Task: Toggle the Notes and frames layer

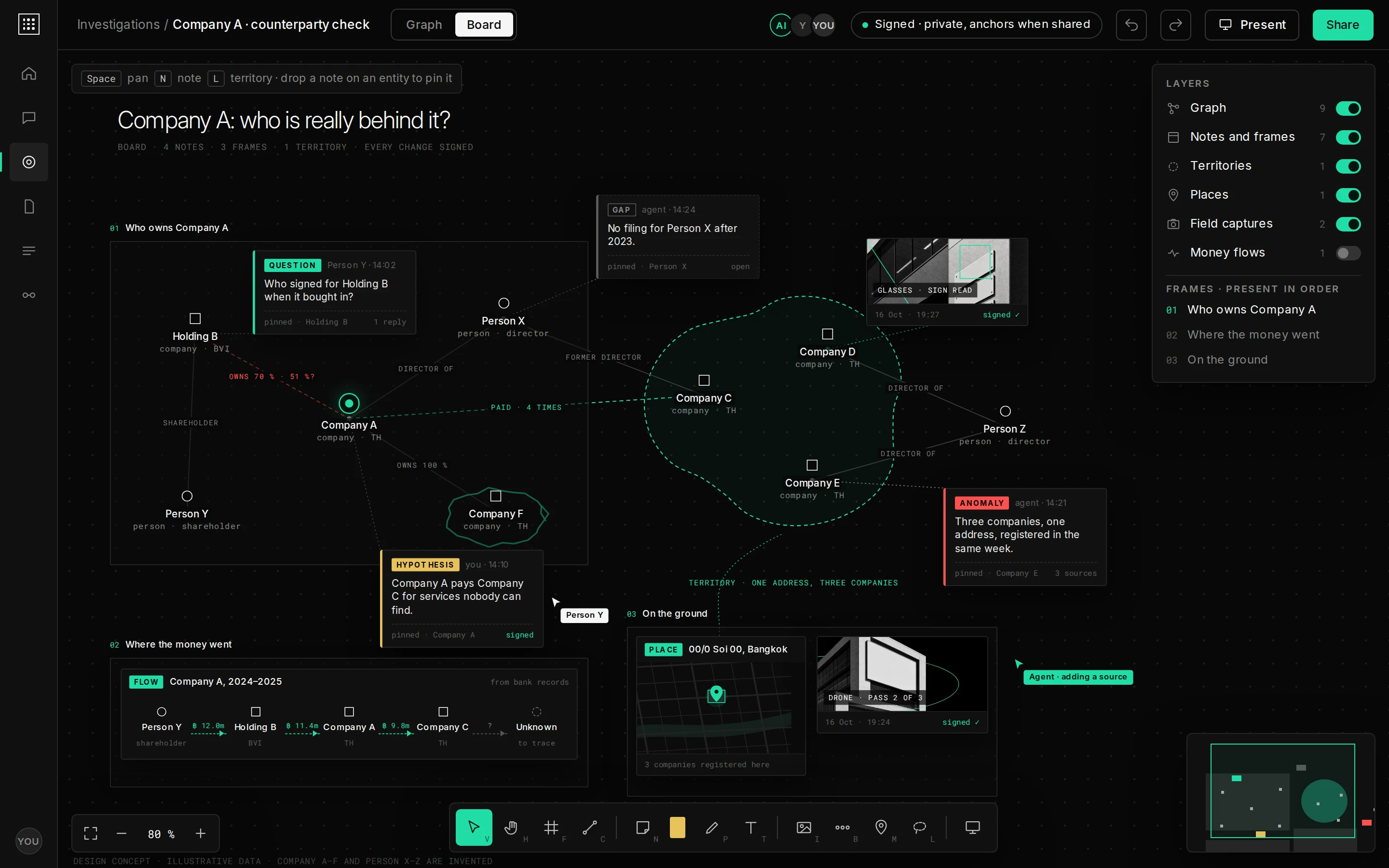Action: [1348, 137]
